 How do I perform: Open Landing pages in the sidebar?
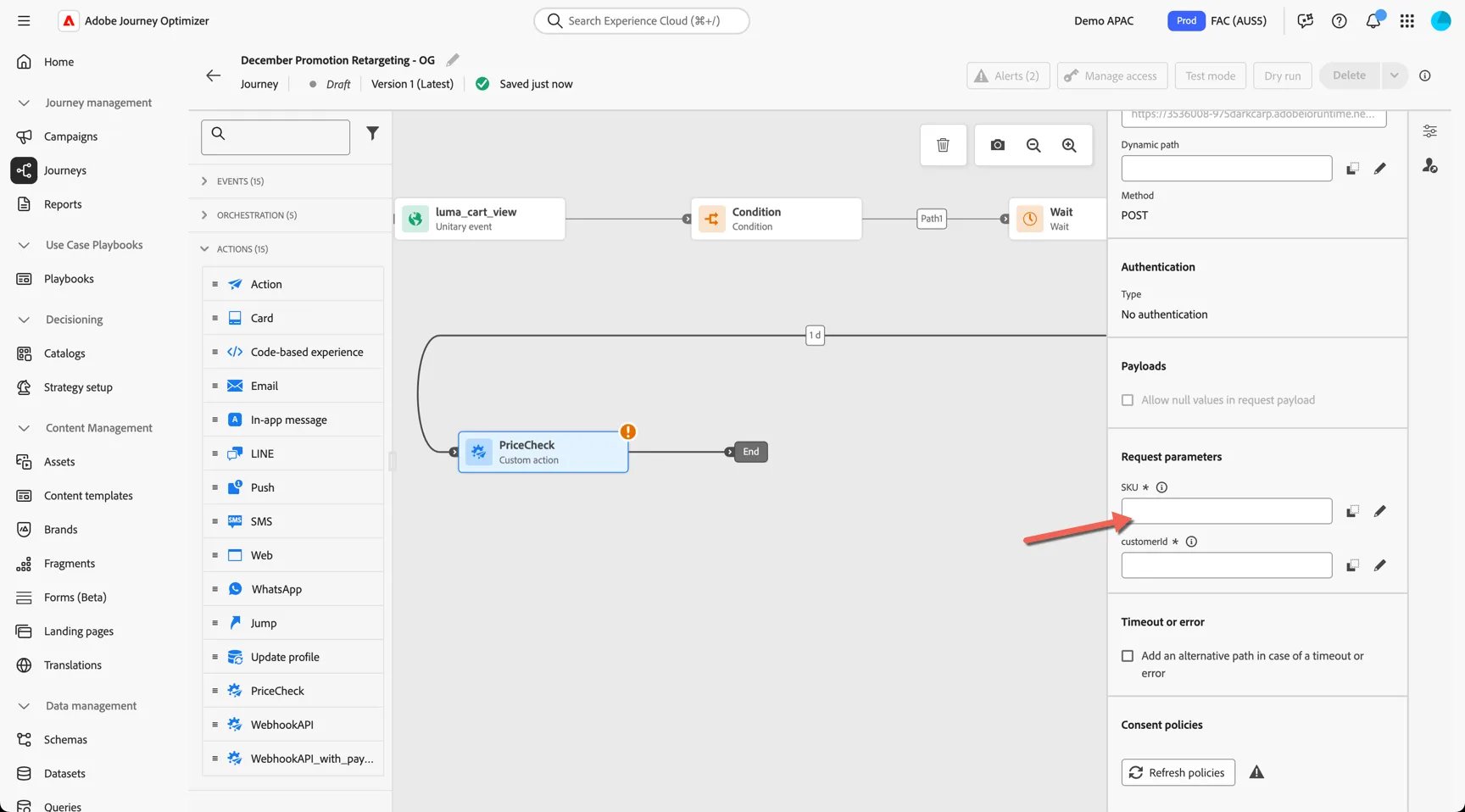79,631
